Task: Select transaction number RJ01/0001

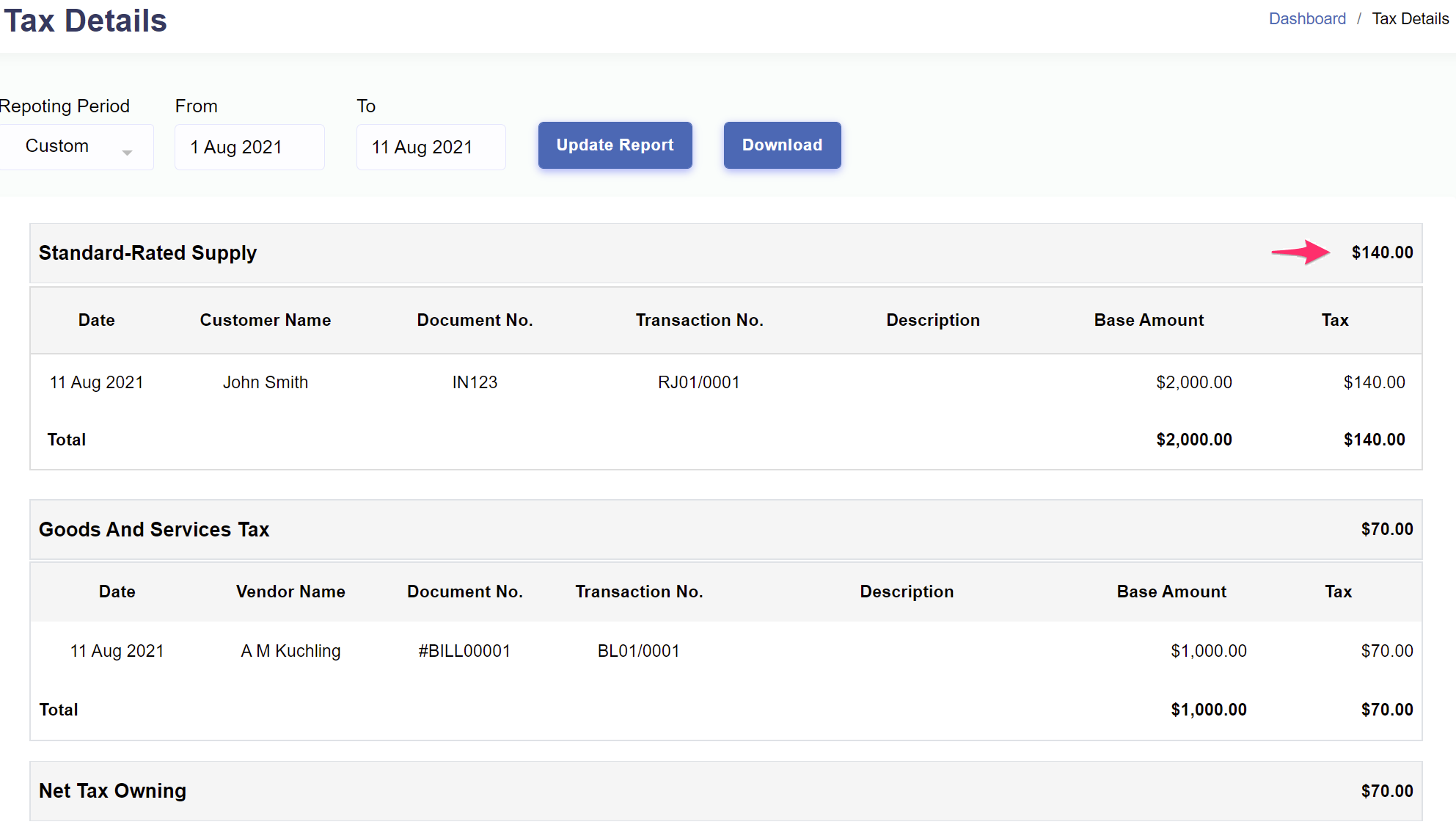Action: click(x=699, y=382)
